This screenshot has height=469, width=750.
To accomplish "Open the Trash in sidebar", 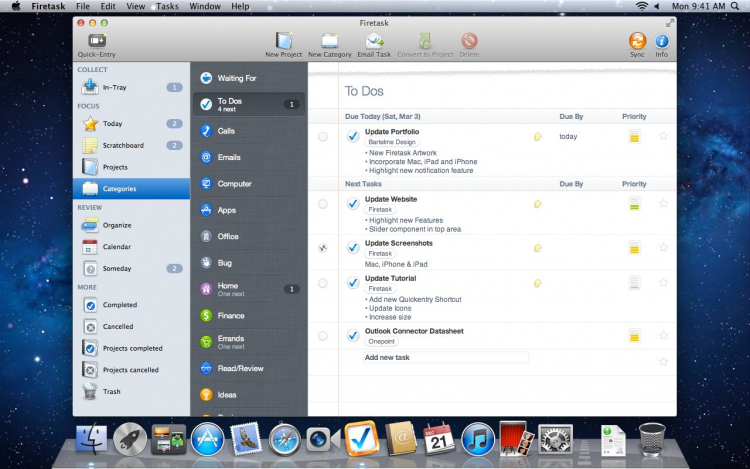I will click(132, 392).
